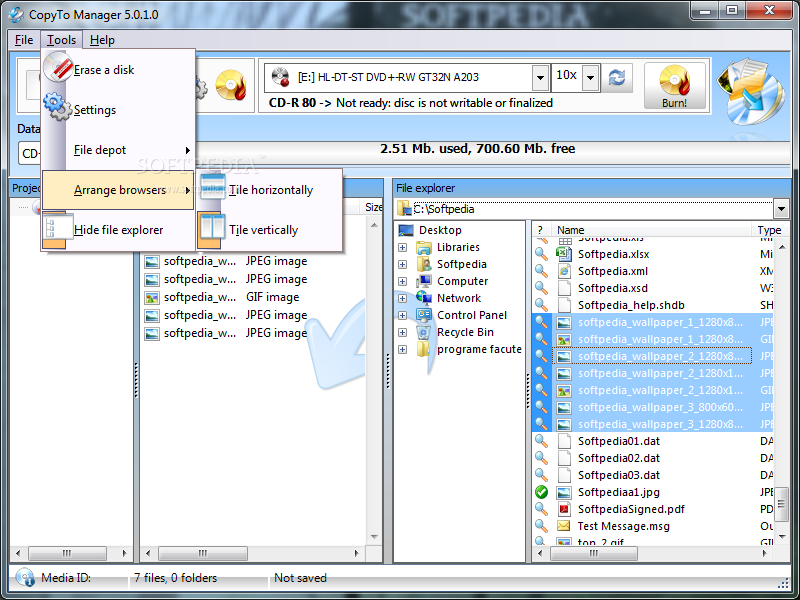Sort file explorer by Type column

(769, 230)
